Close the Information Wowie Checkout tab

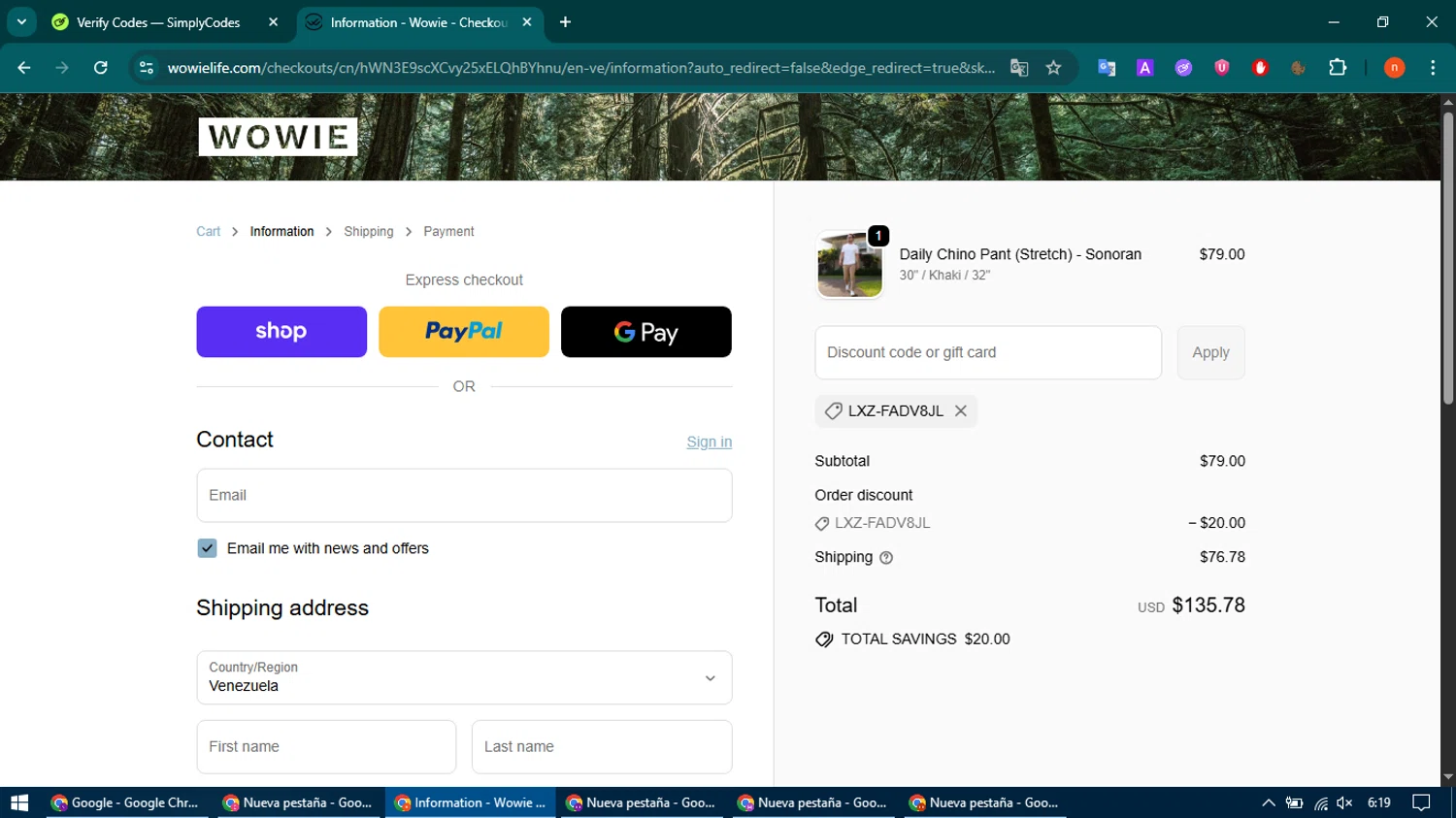[x=527, y=22]
